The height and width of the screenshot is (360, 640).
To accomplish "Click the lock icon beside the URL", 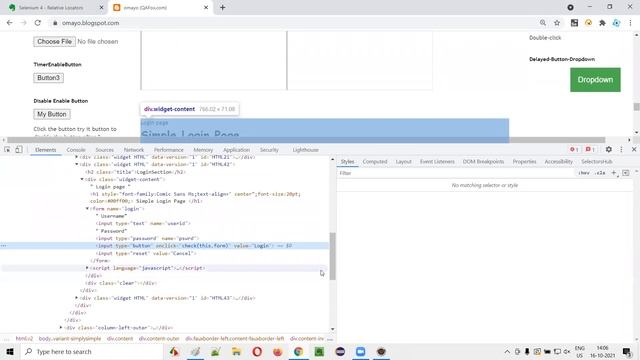I will (55, 23).
